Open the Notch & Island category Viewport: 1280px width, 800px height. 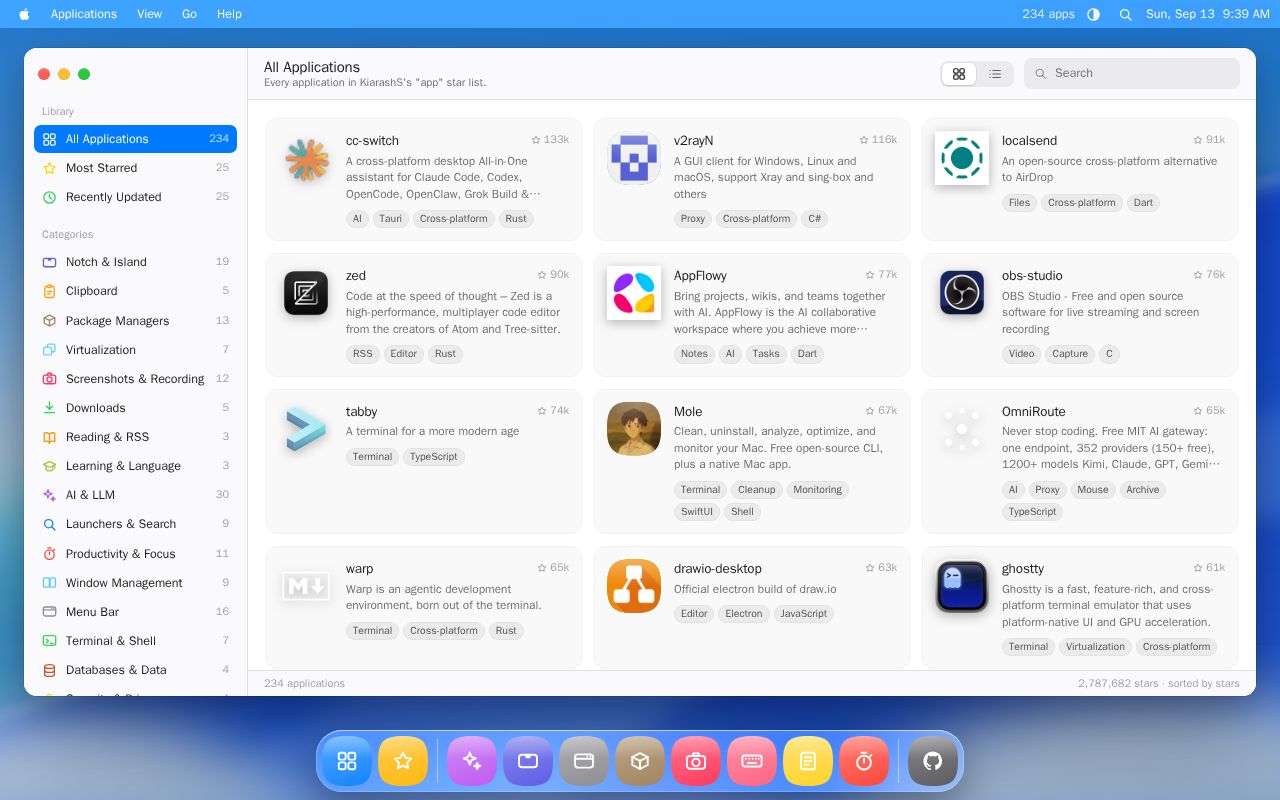pos(135,262)
